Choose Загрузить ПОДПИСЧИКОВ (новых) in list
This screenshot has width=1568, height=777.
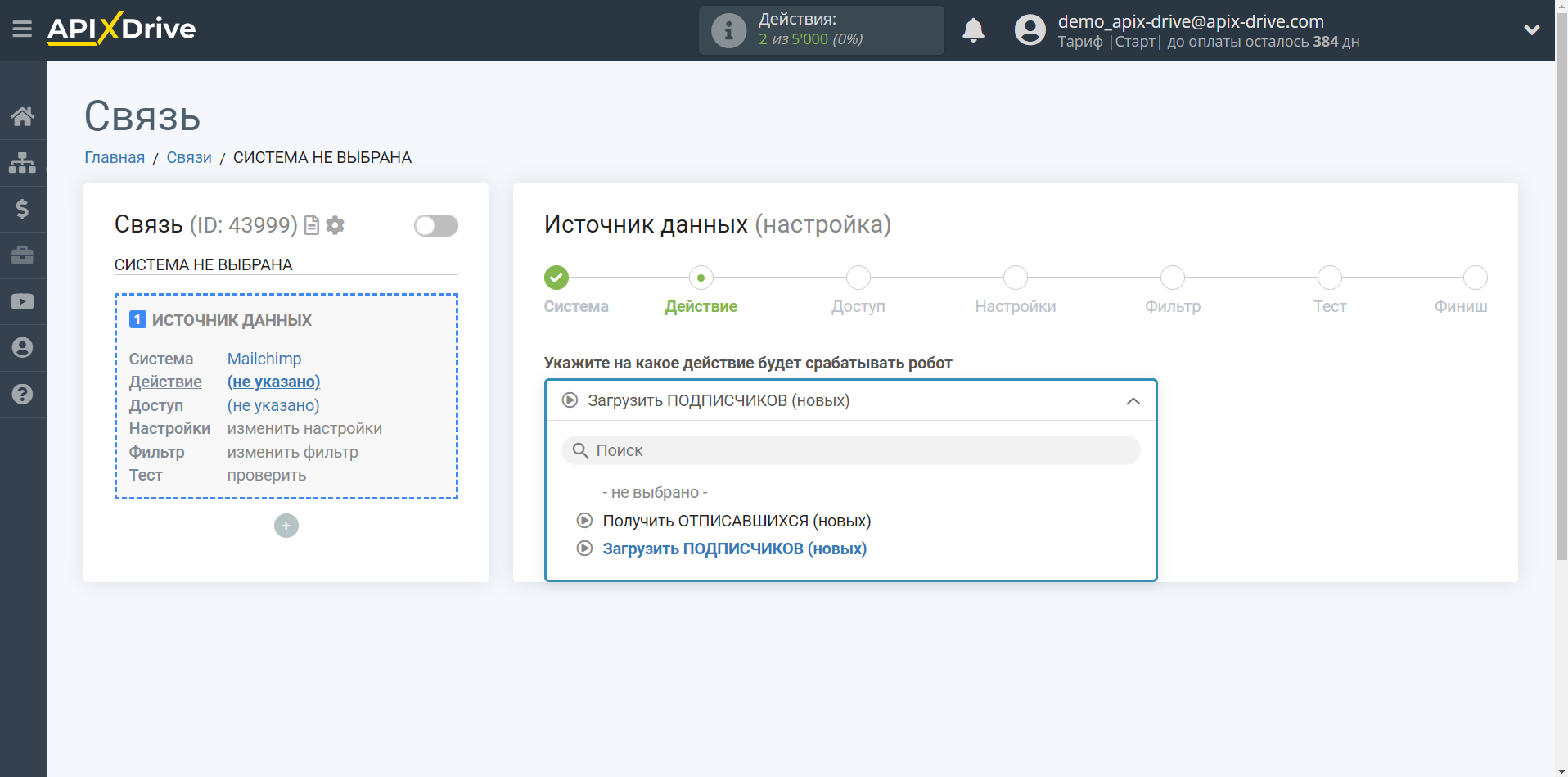tap(735, 549)
